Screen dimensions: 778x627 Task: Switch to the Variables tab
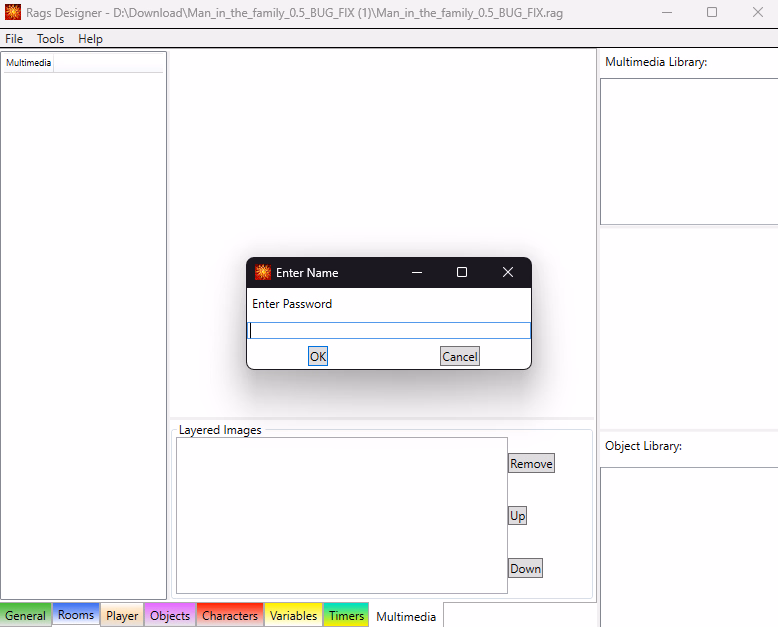[x=293, y=616]
